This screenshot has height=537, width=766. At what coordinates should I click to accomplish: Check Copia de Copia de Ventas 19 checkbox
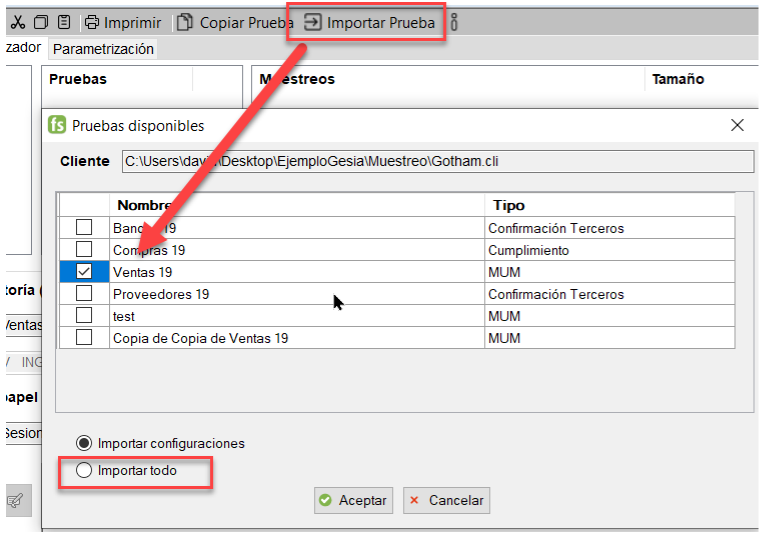click(x=84, y=337)
